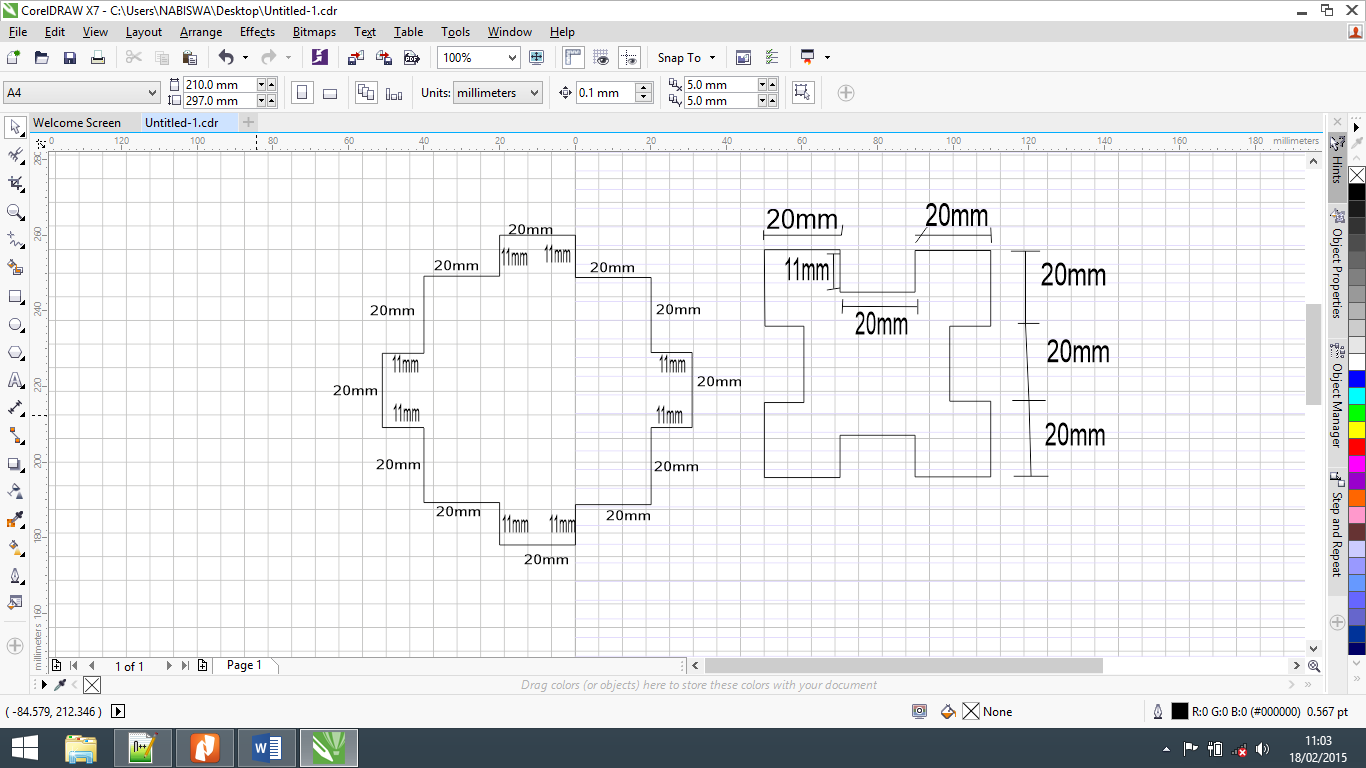Select the Pick tool in the toolbox
Image resolution: width=1366 pixels, height=768 pixels.
[x=15, y=127]
